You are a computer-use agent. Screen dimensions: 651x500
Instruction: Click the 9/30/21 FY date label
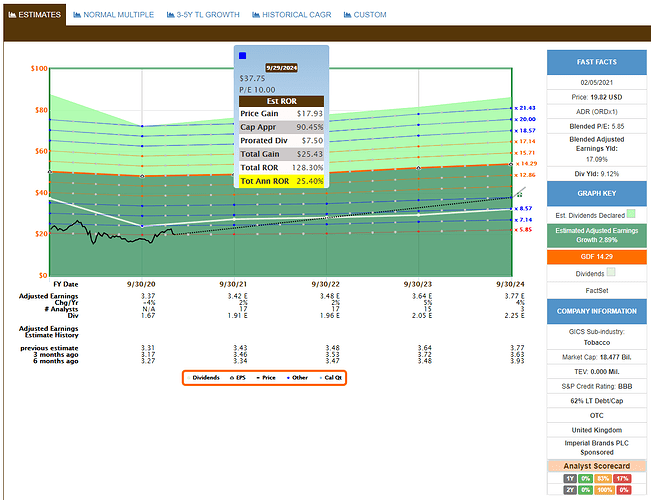233,284
